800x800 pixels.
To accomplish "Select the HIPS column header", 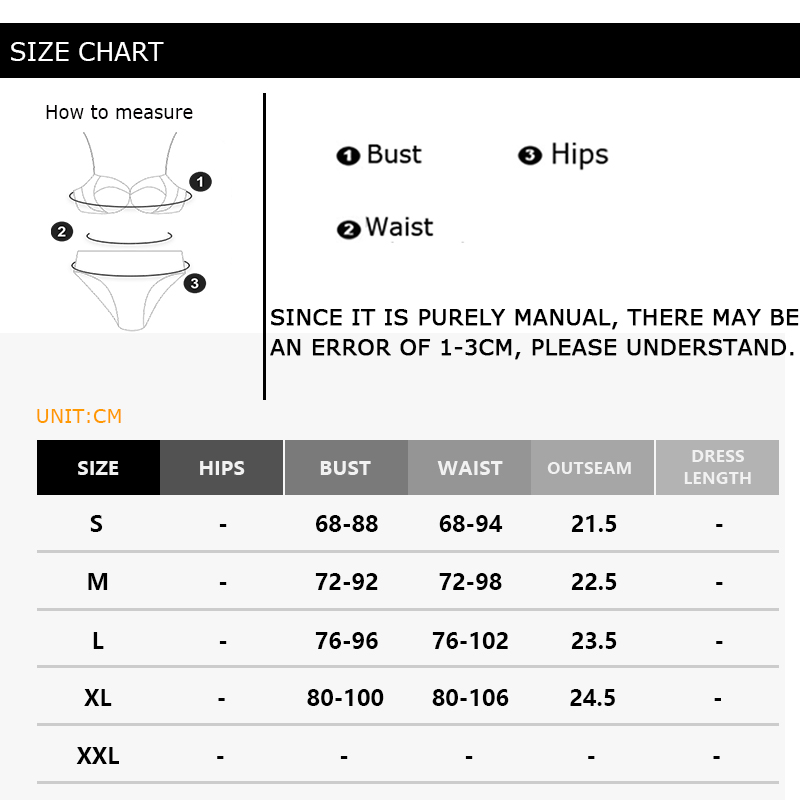I will 222,468.
